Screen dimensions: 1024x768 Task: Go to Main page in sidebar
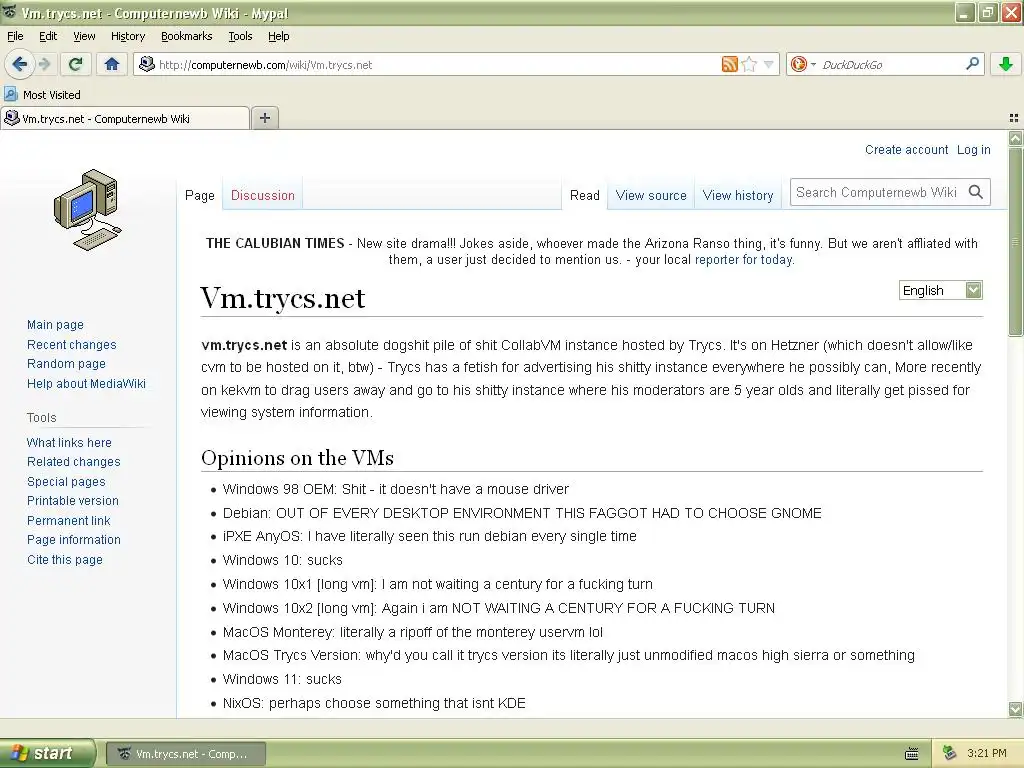[55, 325]
